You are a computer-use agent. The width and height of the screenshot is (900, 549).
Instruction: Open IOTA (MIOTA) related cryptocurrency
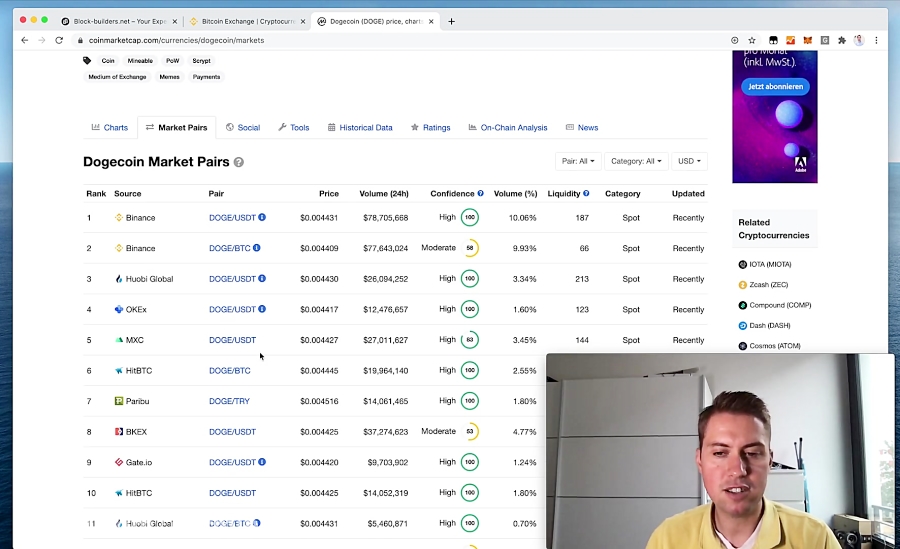765,264
